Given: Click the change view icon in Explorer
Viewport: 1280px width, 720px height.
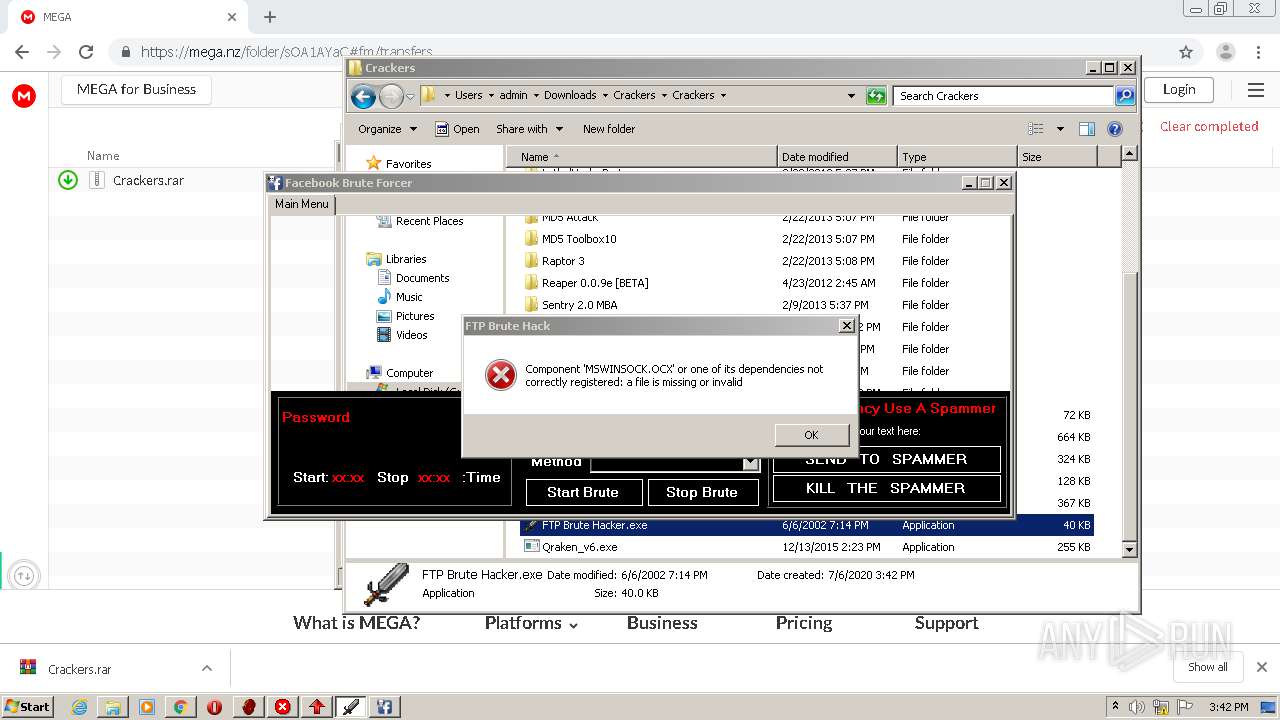Looking at the screenshot, I should coord(1036,129).
